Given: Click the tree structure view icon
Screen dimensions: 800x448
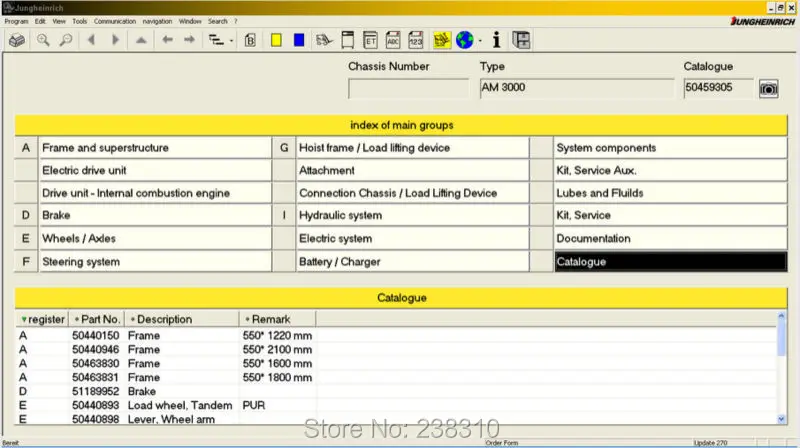Looking at the screenshot, I should (216, 40).
